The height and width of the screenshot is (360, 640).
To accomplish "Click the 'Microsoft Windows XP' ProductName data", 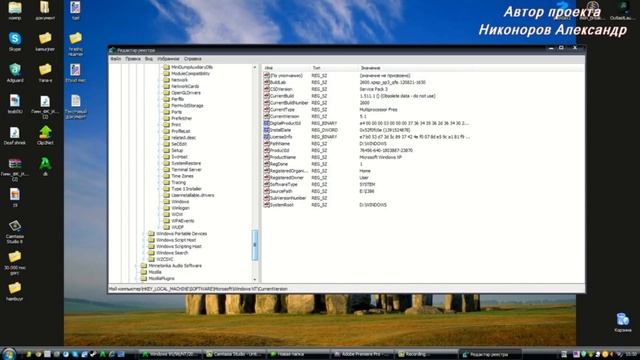I will pyautogui.click(x=380, y=157).
